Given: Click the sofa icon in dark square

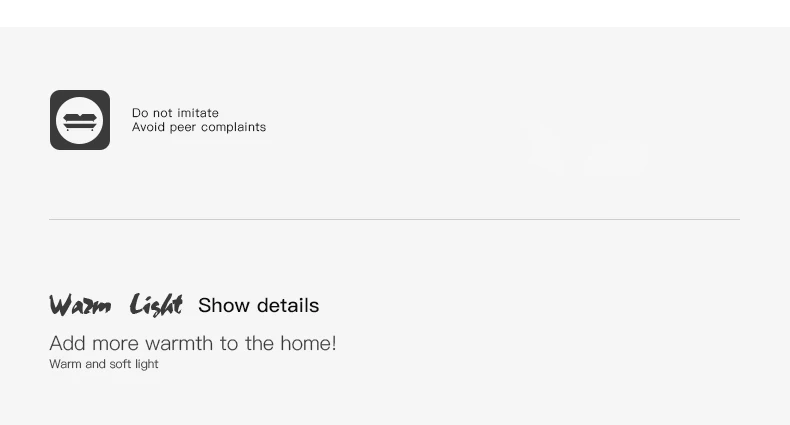Looking at the screenshot, I should pyautogui.click(x=80, y=122).
